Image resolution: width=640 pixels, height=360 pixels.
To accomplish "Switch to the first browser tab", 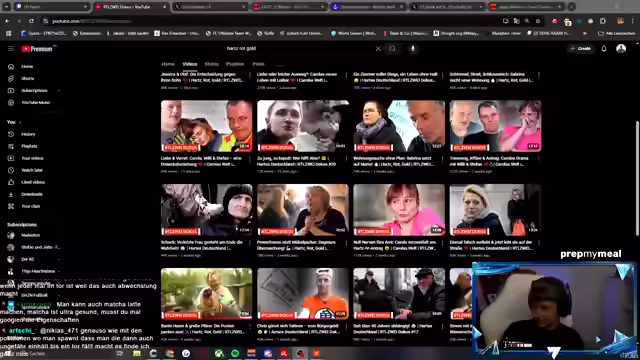I will 51,7.
